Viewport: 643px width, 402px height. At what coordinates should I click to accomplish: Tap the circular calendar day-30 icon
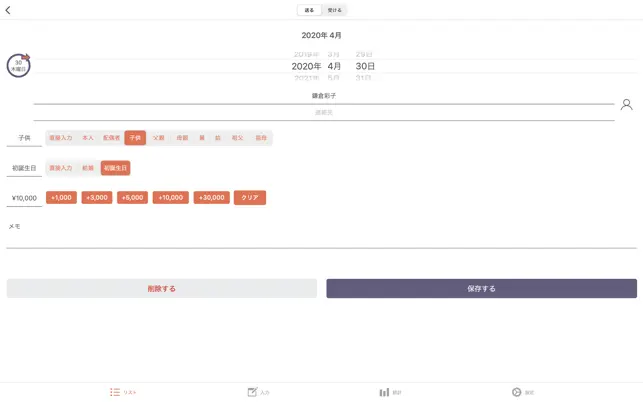click(x=18, y=65)
